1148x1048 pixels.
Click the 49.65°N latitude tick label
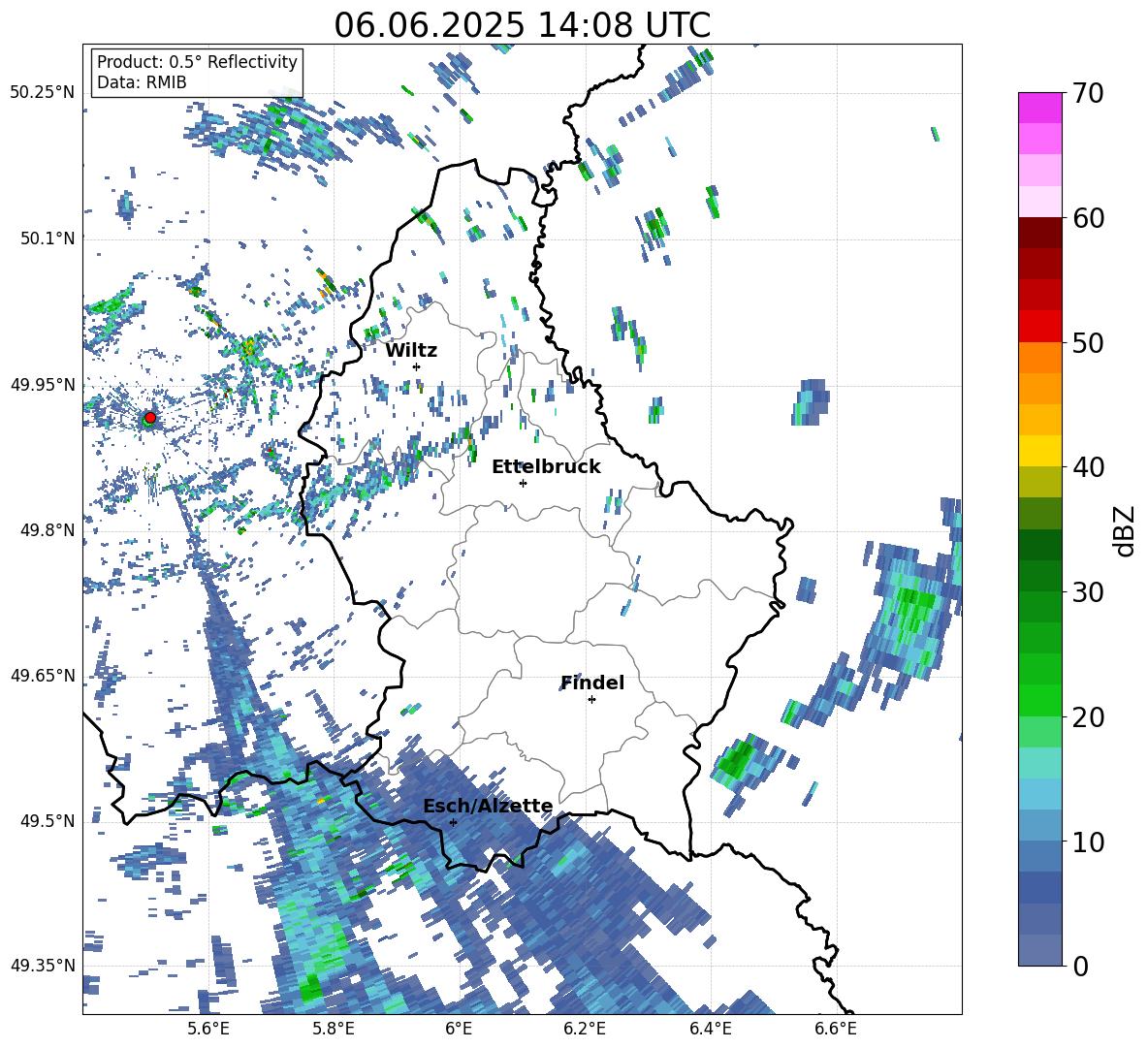43,675
